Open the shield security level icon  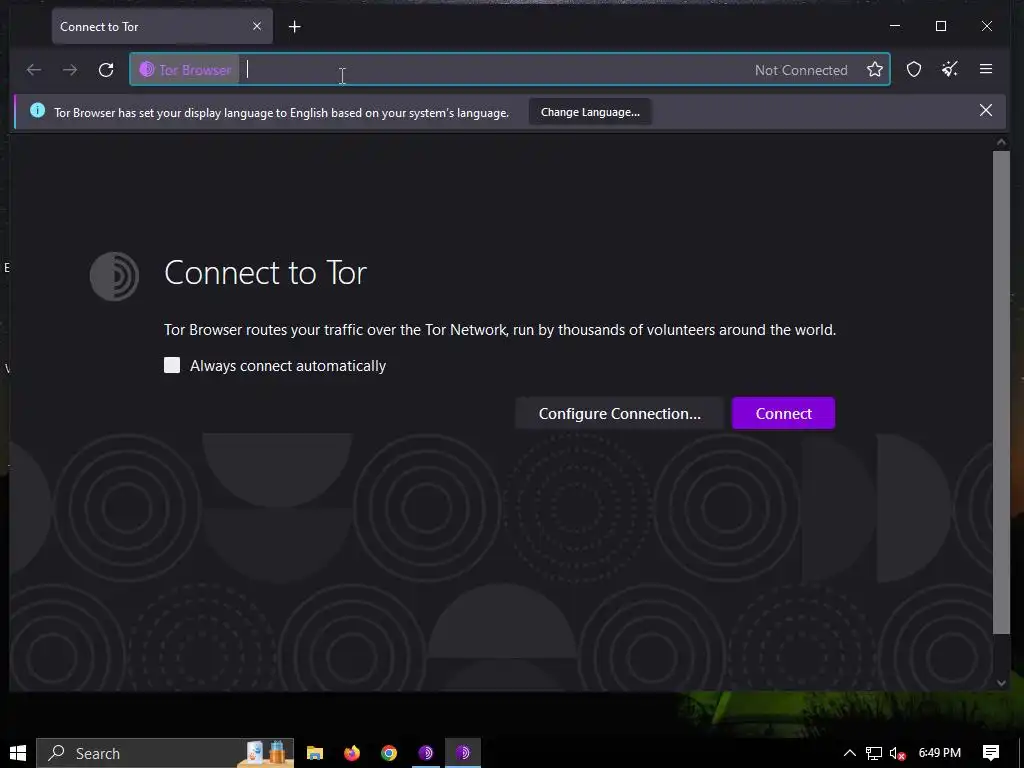[x=914, y=69]
